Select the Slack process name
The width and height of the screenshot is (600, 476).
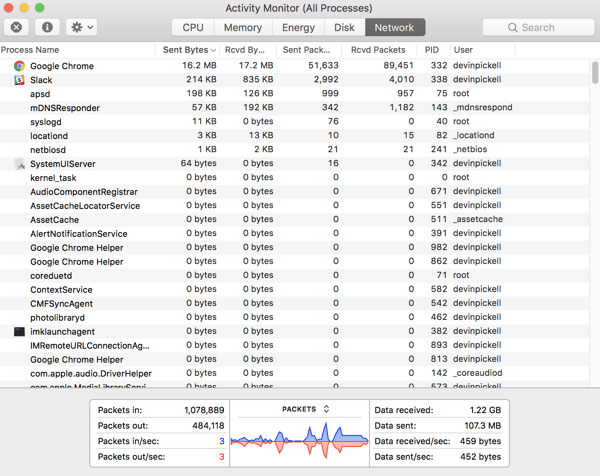(x=41, y=80)
